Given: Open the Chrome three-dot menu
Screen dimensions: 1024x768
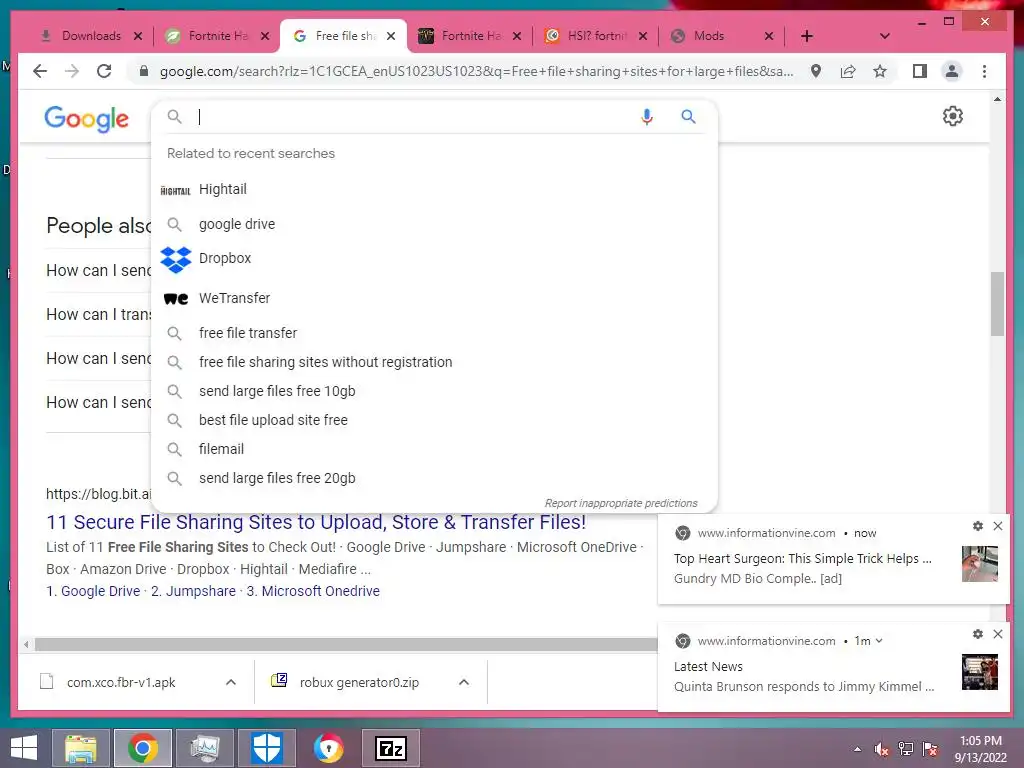Looking at the screenshot, I should coord(984,71).
